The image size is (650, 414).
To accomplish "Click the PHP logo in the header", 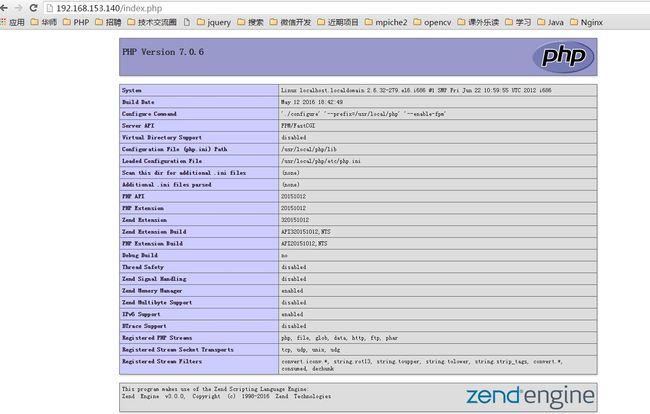I will point(563,57).
